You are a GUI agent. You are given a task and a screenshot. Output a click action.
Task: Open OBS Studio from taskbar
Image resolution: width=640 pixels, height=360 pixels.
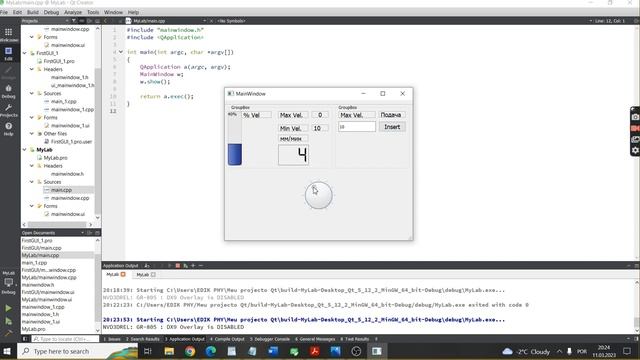tap(356, 351)
